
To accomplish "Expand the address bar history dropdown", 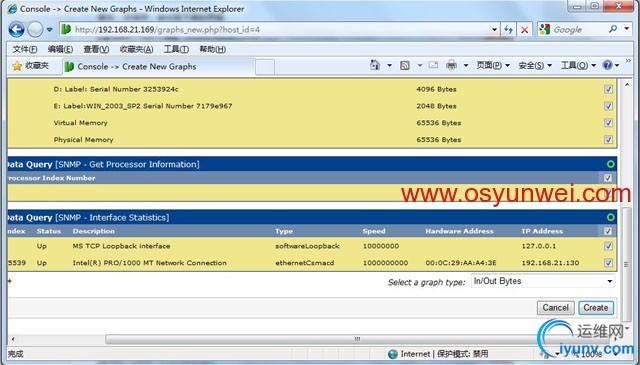I will (x=494, y=29).
